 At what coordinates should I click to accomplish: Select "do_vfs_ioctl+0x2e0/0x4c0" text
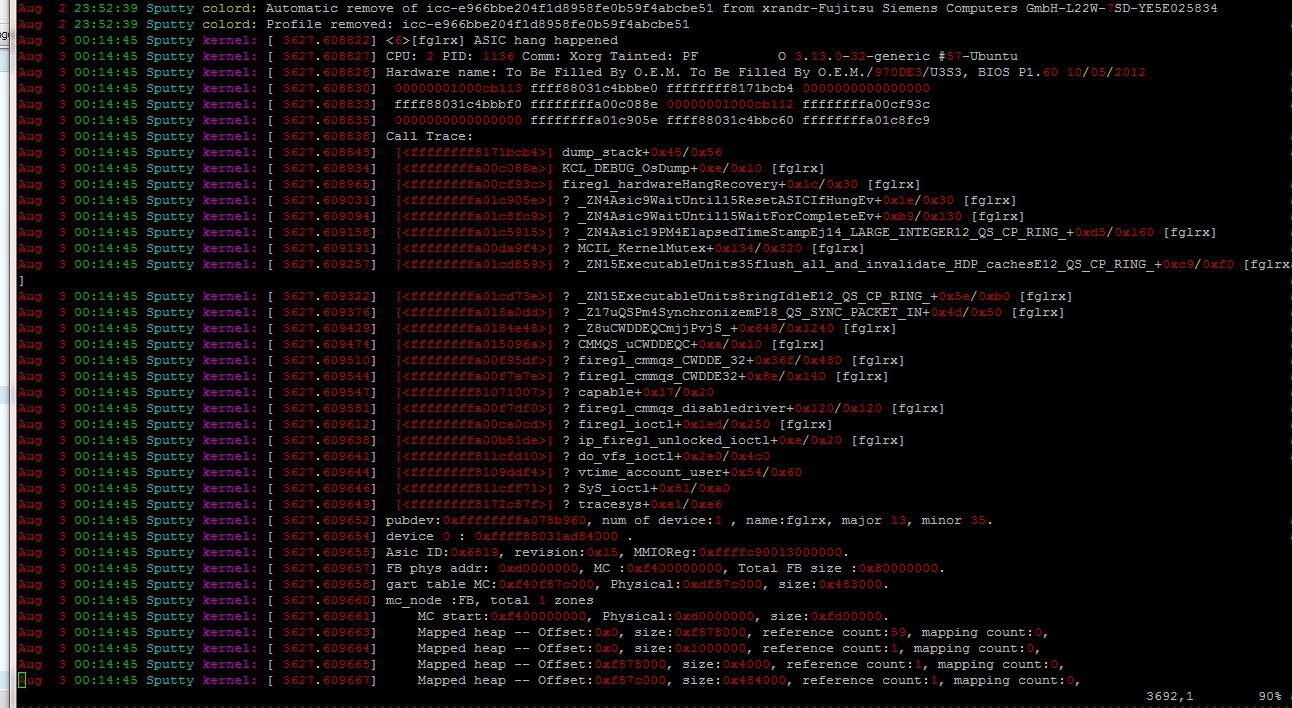[x=674, y=456]
